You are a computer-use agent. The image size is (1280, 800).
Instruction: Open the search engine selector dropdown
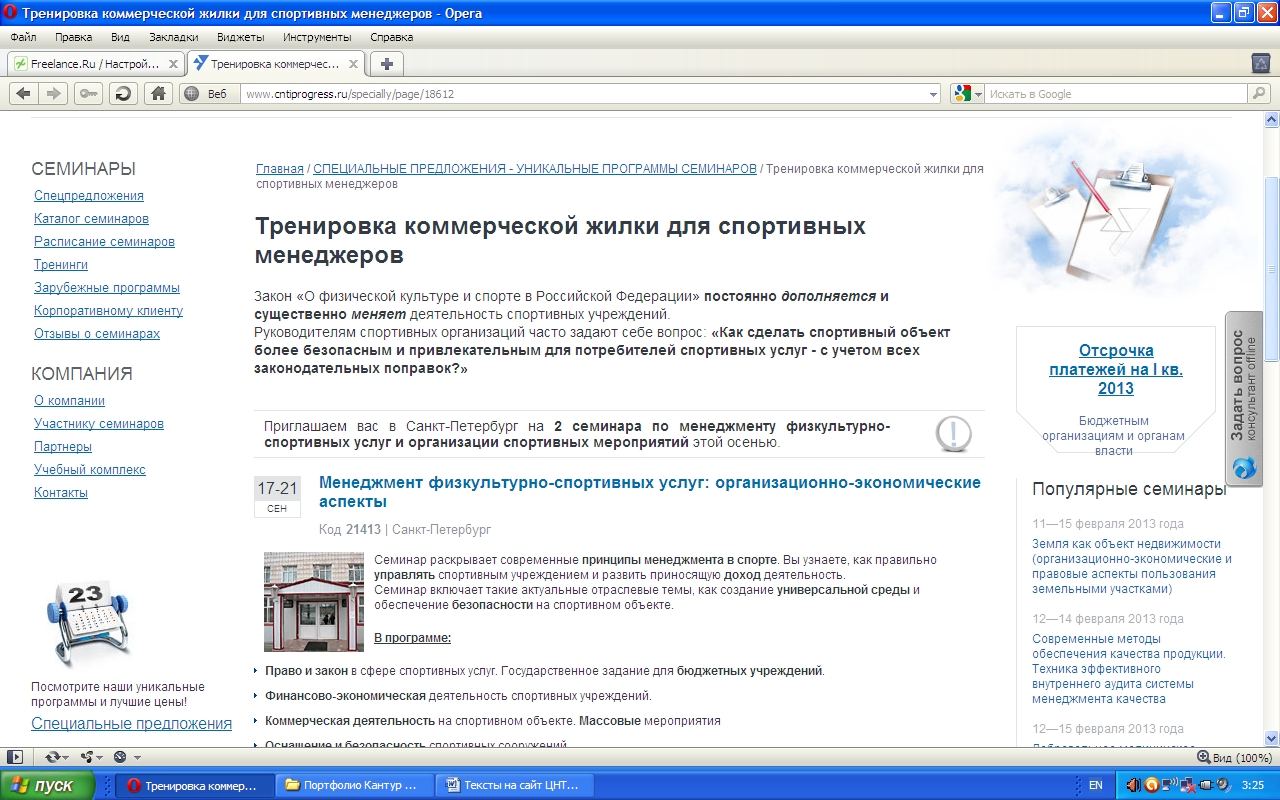(x=966, y=94)
